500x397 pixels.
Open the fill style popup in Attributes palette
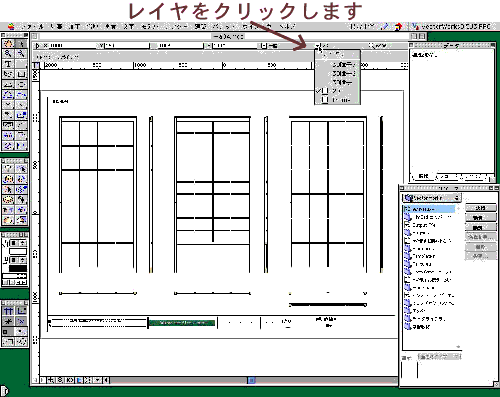click(18, 243)
